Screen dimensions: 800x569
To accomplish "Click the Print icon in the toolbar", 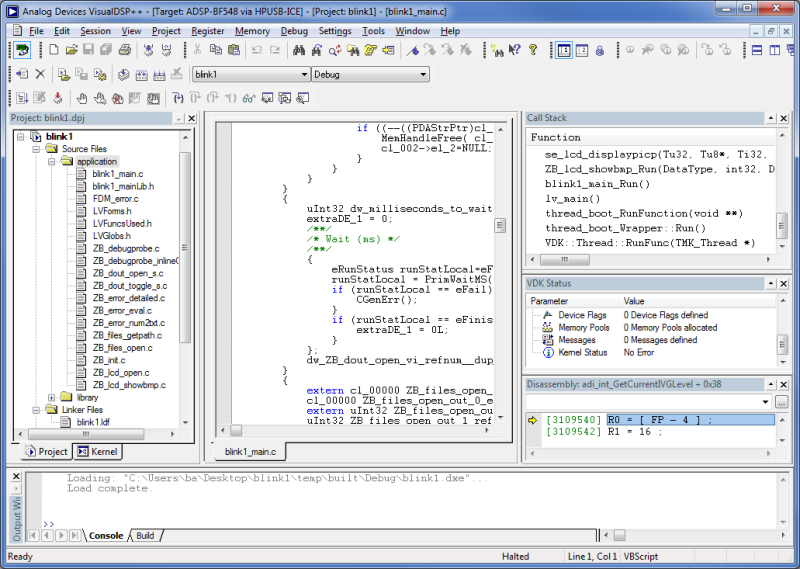I will coord(124,50).
